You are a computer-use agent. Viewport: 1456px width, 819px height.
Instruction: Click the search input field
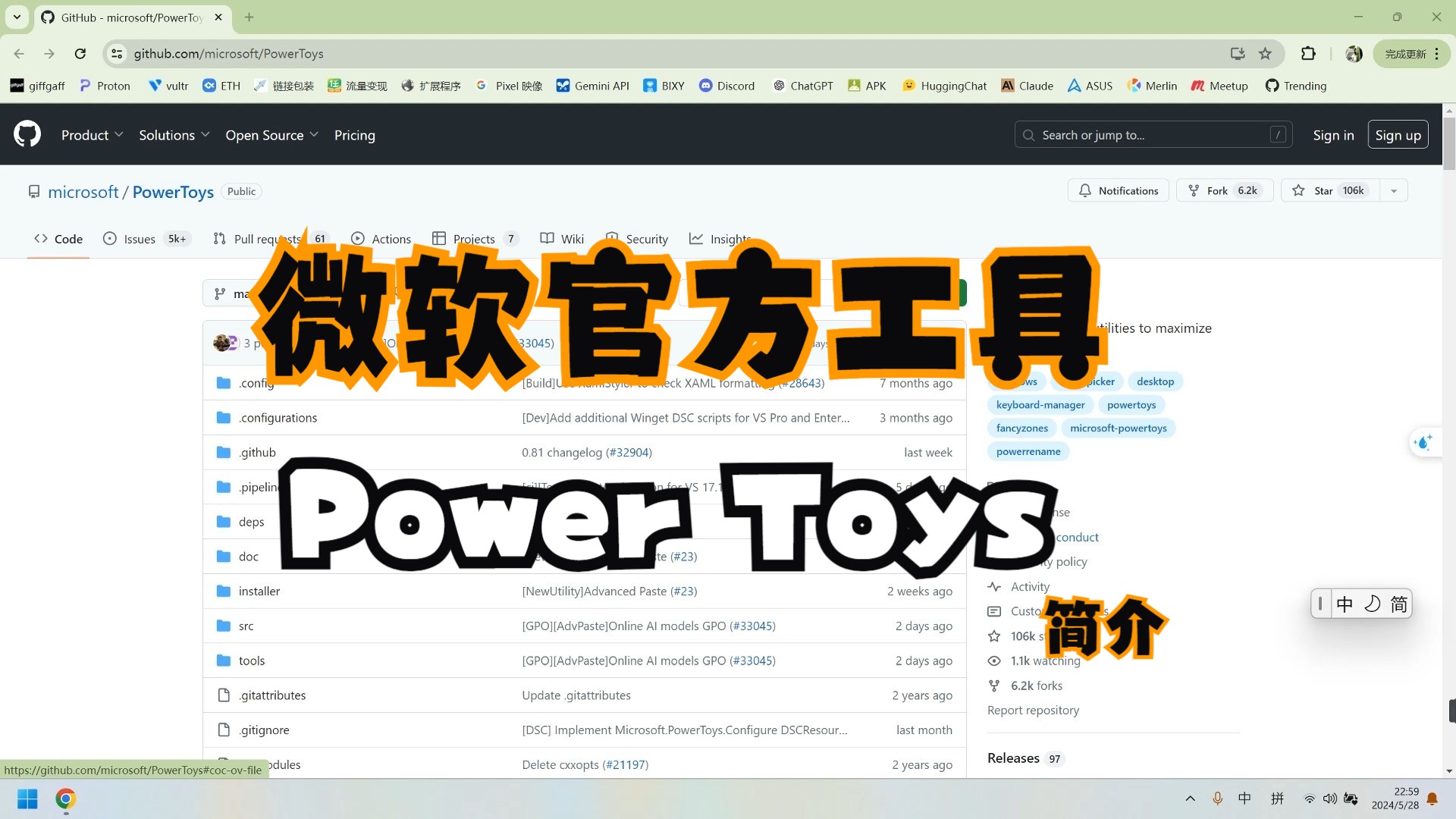1153,134
